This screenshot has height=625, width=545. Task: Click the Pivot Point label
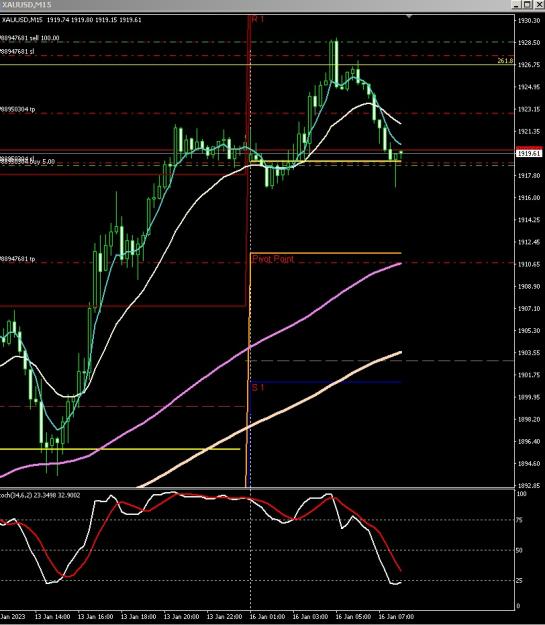tap(273, 259)
